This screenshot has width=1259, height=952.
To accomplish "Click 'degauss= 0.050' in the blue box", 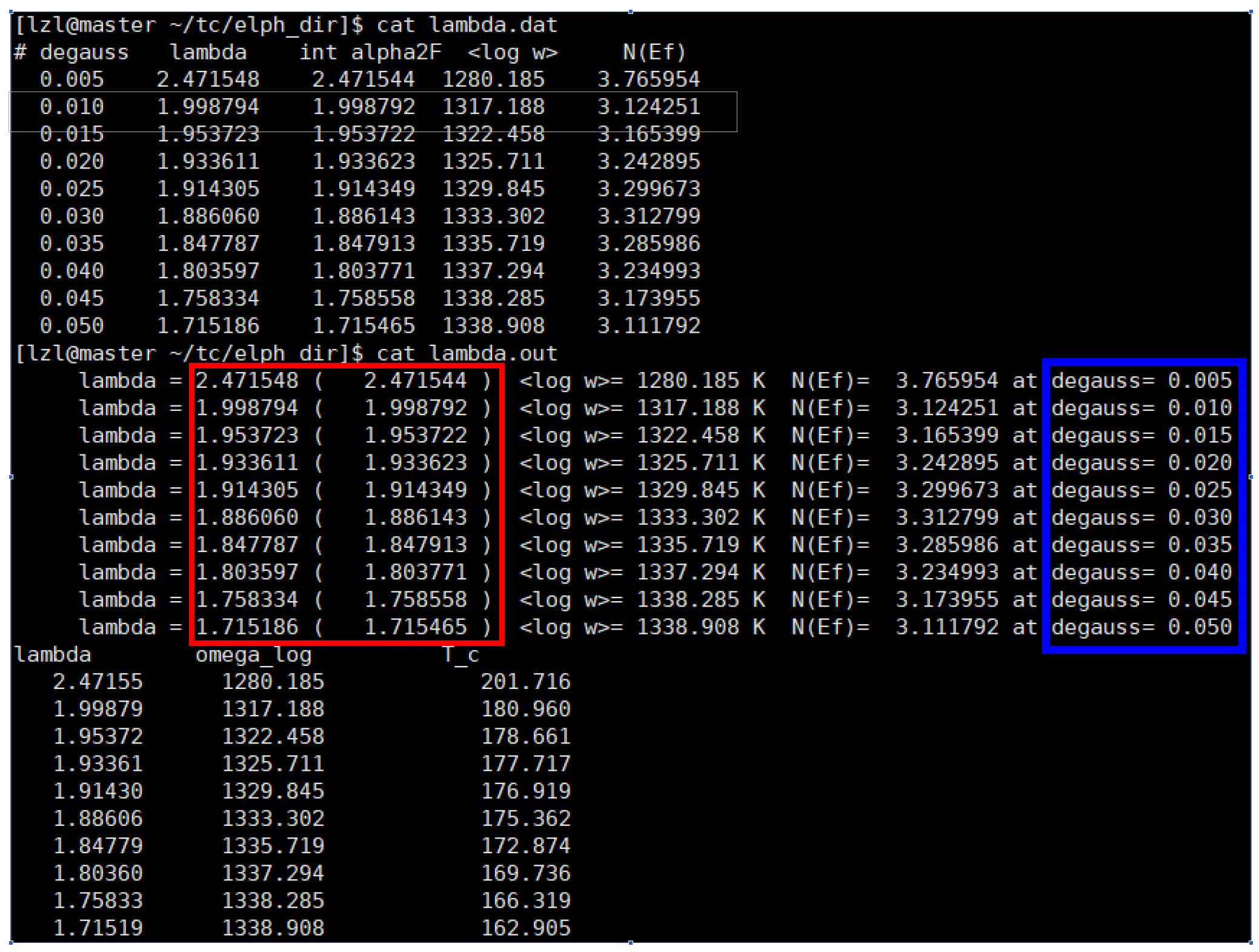I will pyautogui.click(x=1141, y=627).
